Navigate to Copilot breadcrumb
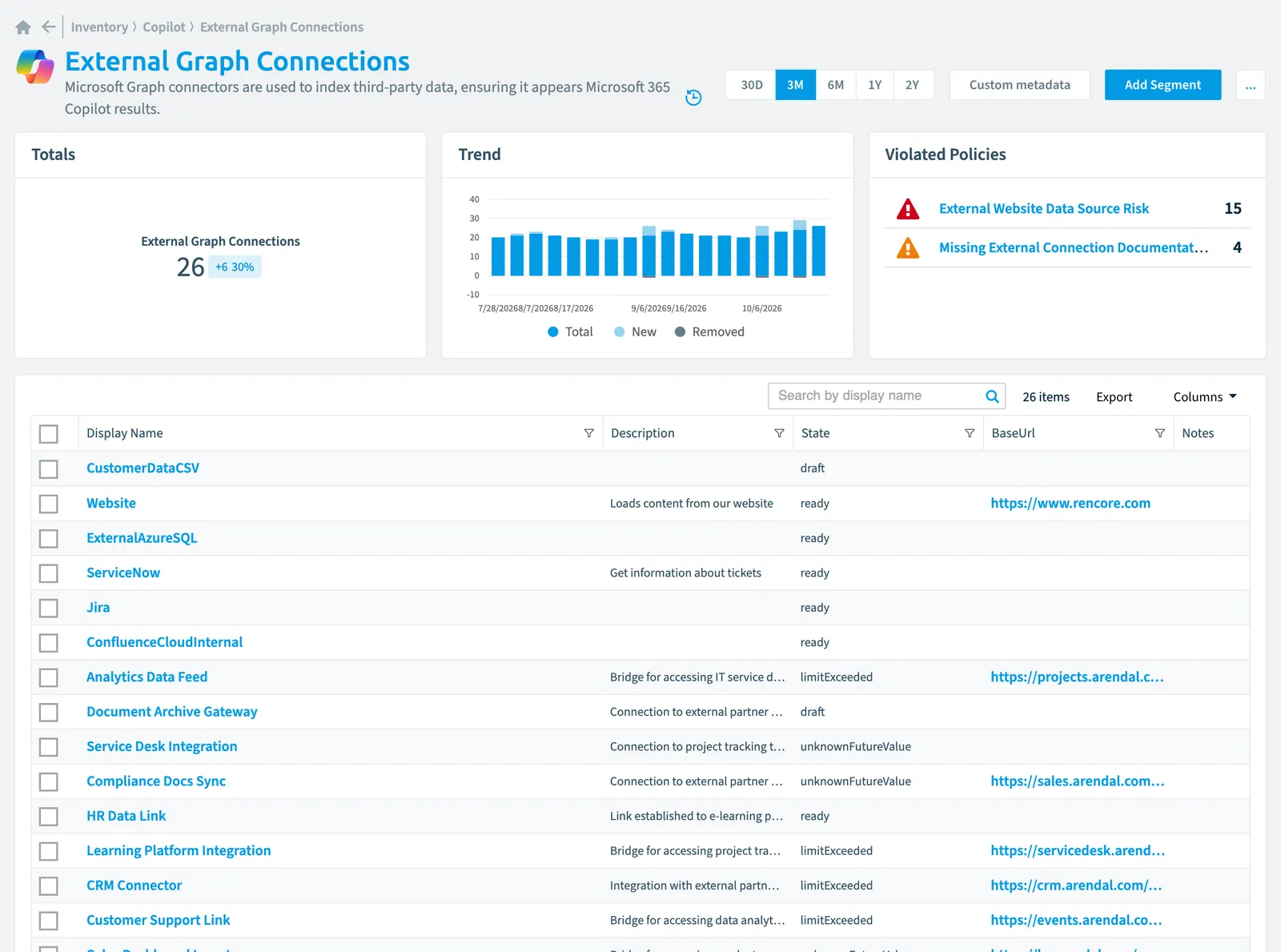The image size is (1281, 952). (x=164, y=27)
